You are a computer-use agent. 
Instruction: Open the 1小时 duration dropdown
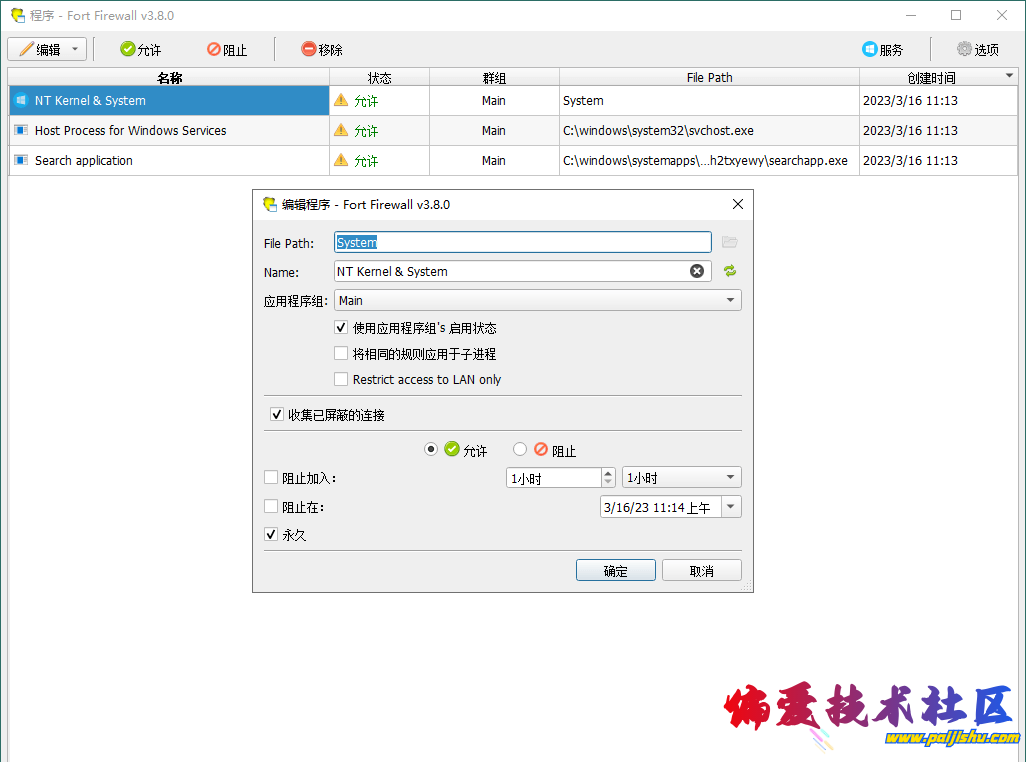(730, 478)
